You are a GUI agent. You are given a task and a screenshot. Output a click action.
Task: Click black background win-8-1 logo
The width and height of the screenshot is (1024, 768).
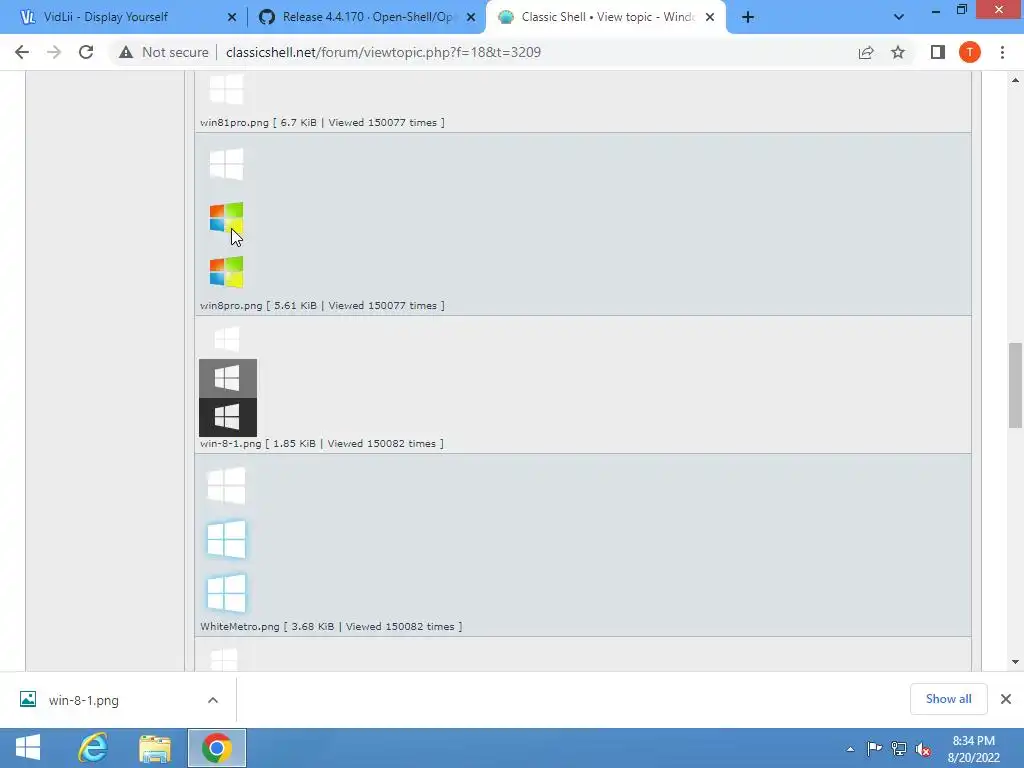point(228,417)
